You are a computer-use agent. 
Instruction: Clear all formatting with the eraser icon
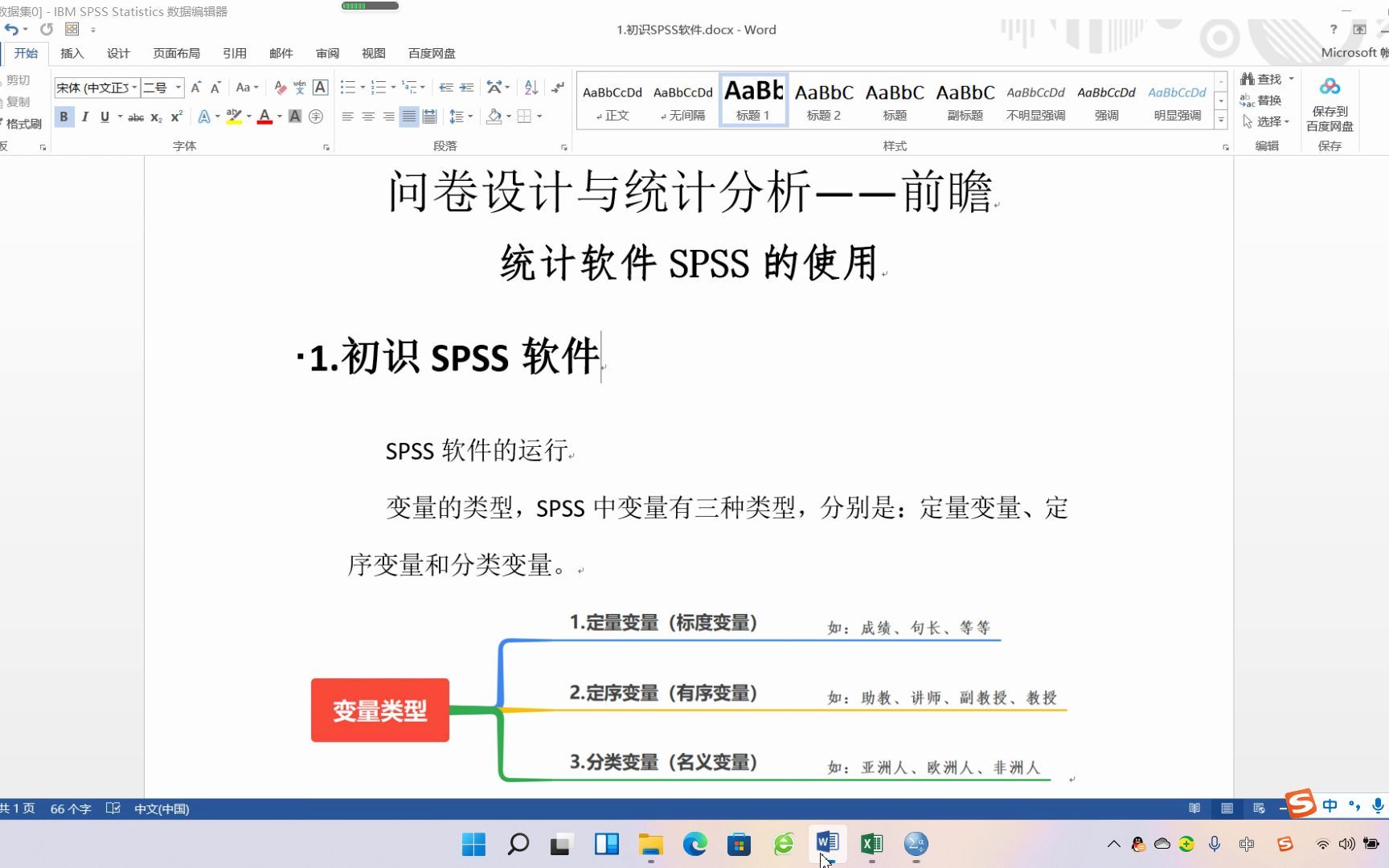[x=280, y=88]
